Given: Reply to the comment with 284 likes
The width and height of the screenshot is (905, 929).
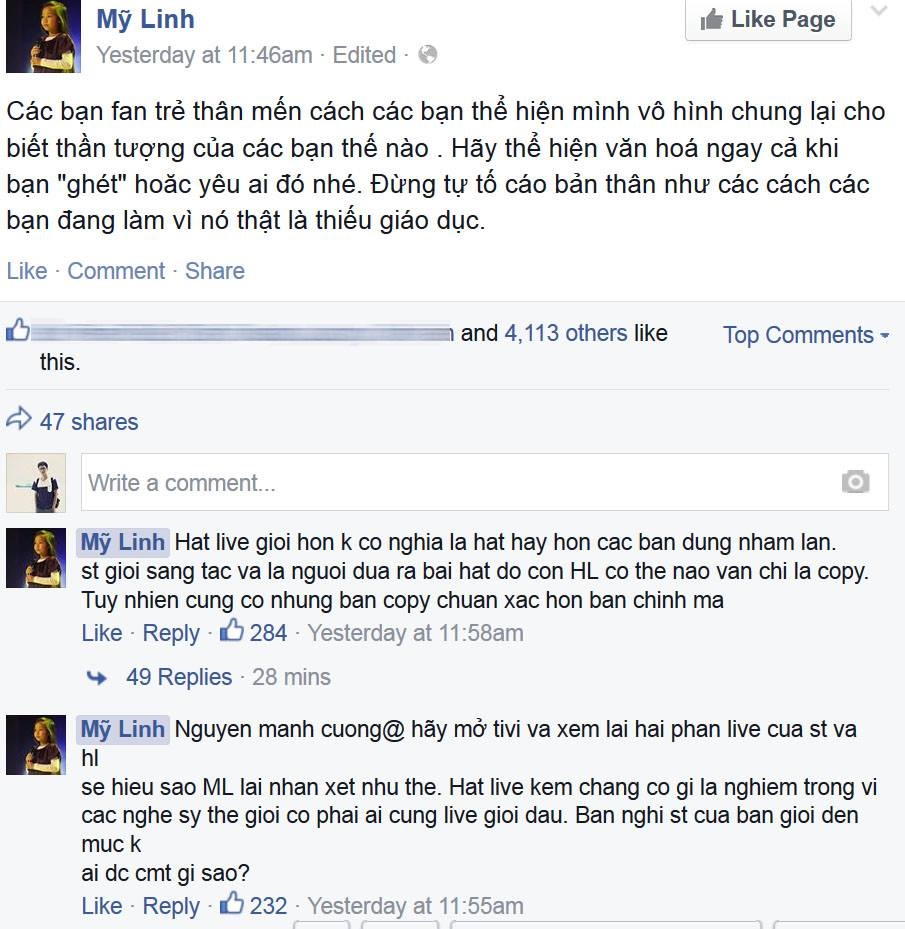Looking at the screenshot, I should tap(171, 633).
